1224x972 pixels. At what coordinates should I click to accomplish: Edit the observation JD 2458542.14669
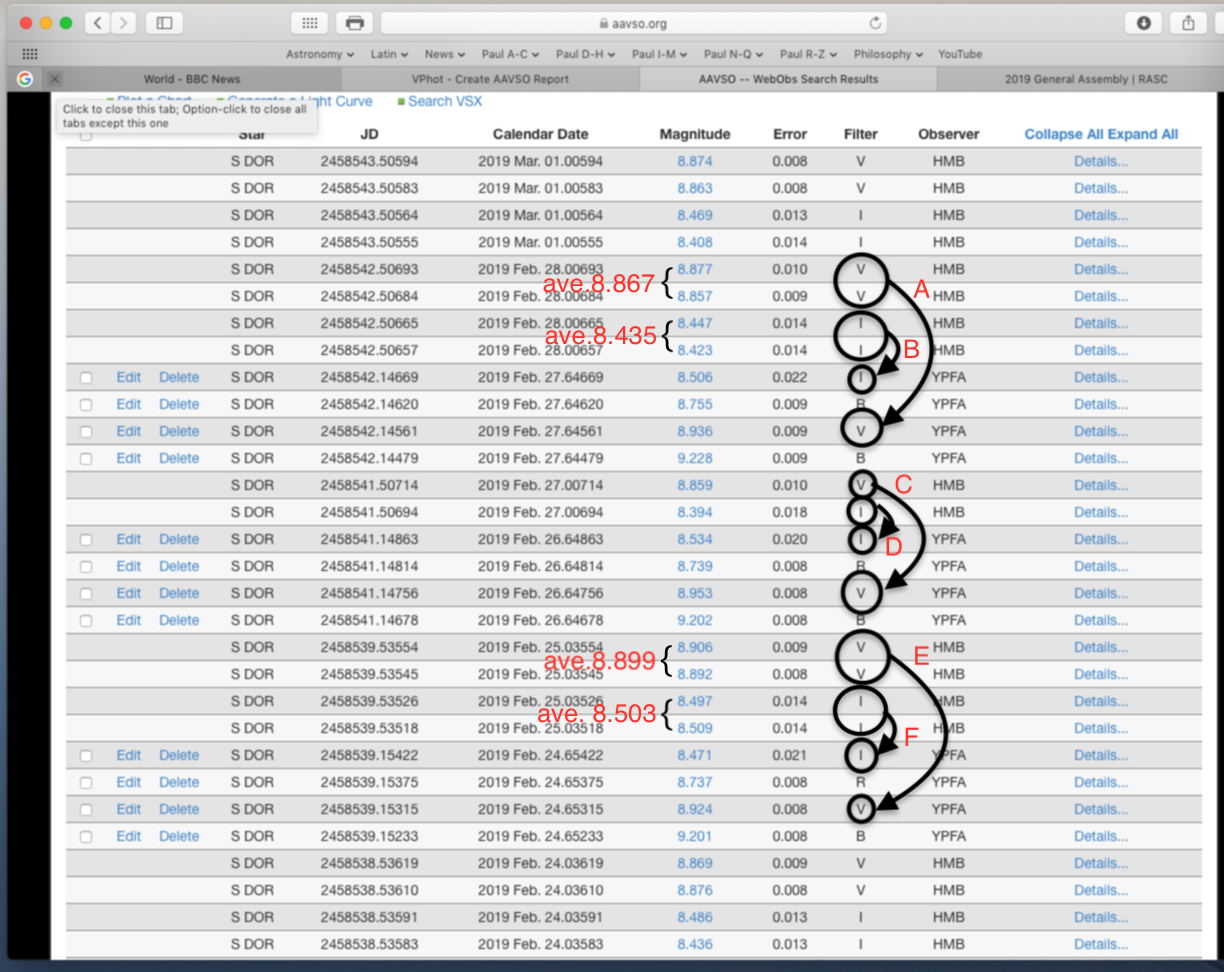pos(129,378)
